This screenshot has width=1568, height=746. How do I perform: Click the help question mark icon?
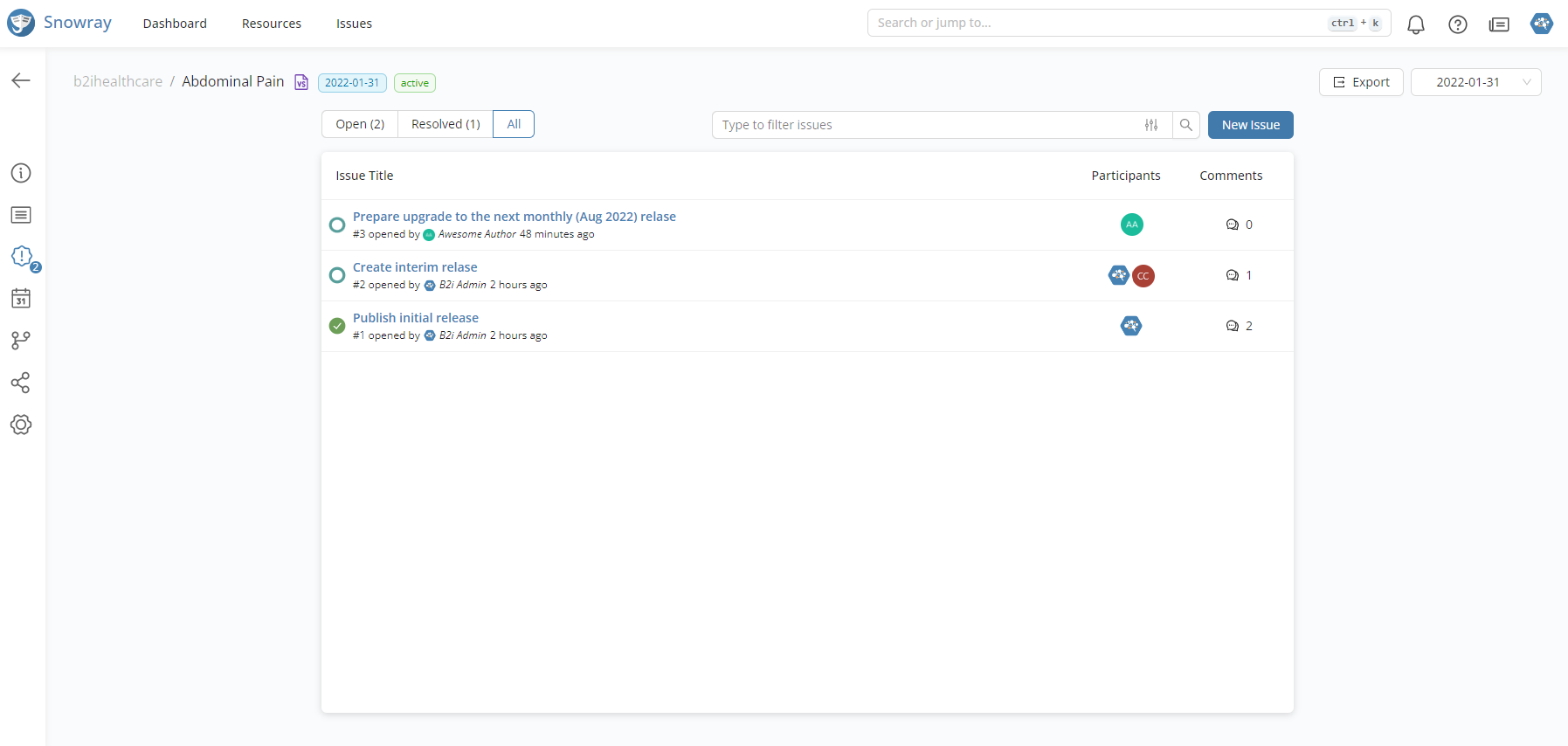coord(1457,24)
